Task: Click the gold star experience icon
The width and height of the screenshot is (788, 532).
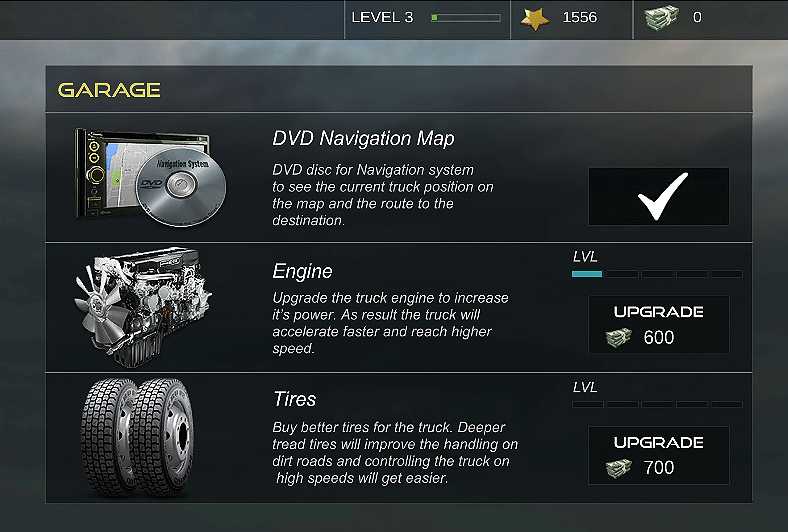Action: (x=535, y=19)
